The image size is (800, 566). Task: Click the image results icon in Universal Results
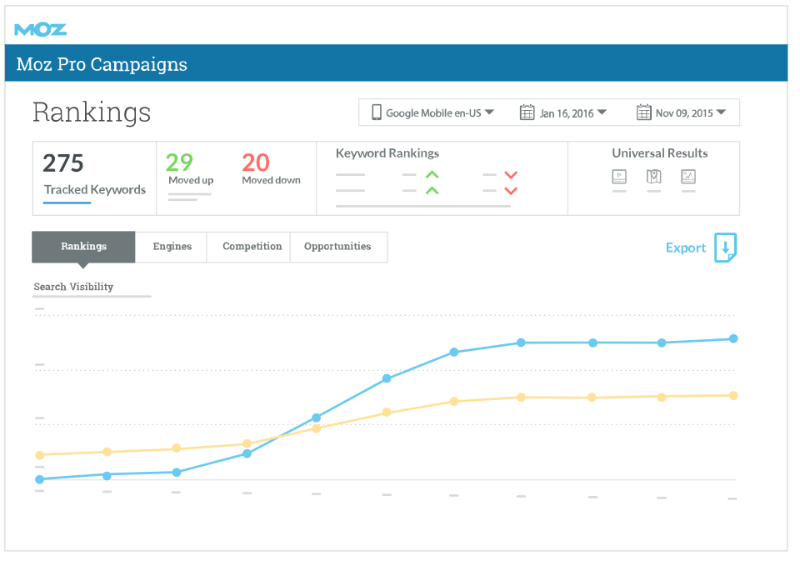pos(688,177)
